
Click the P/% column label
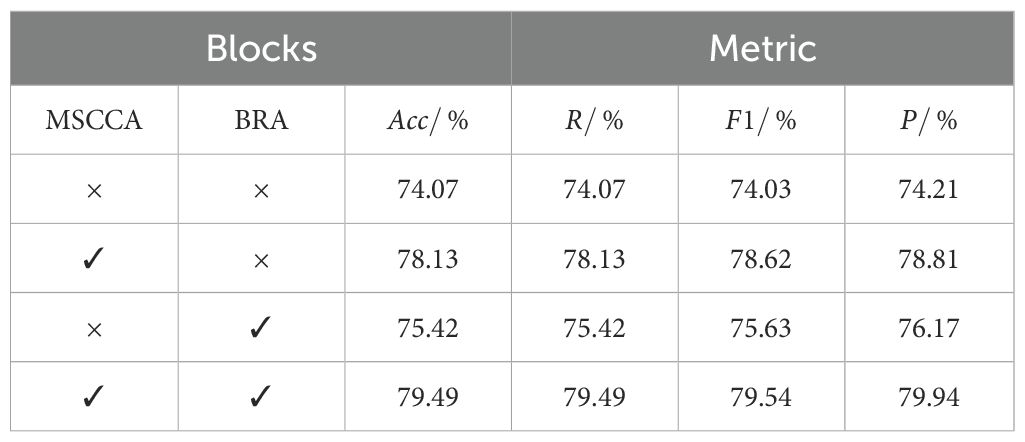929,121
